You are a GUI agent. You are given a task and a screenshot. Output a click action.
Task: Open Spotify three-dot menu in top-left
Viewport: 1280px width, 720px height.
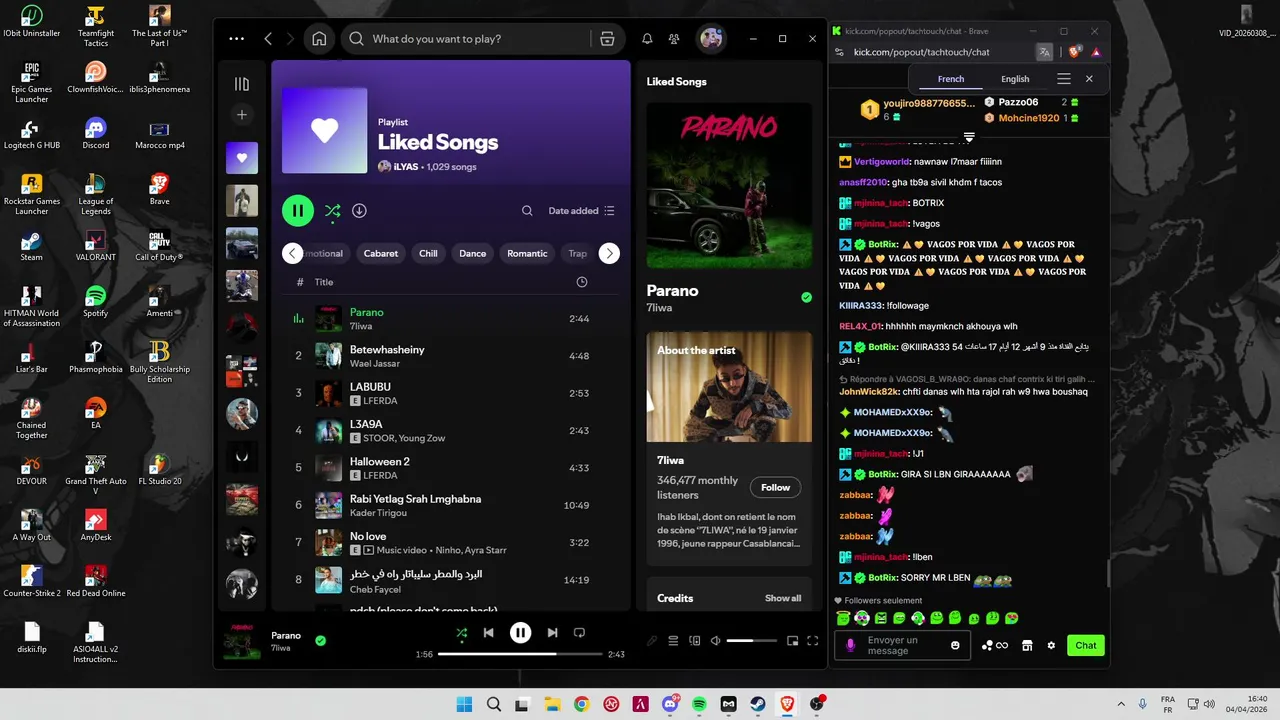[x=236, y=39]
